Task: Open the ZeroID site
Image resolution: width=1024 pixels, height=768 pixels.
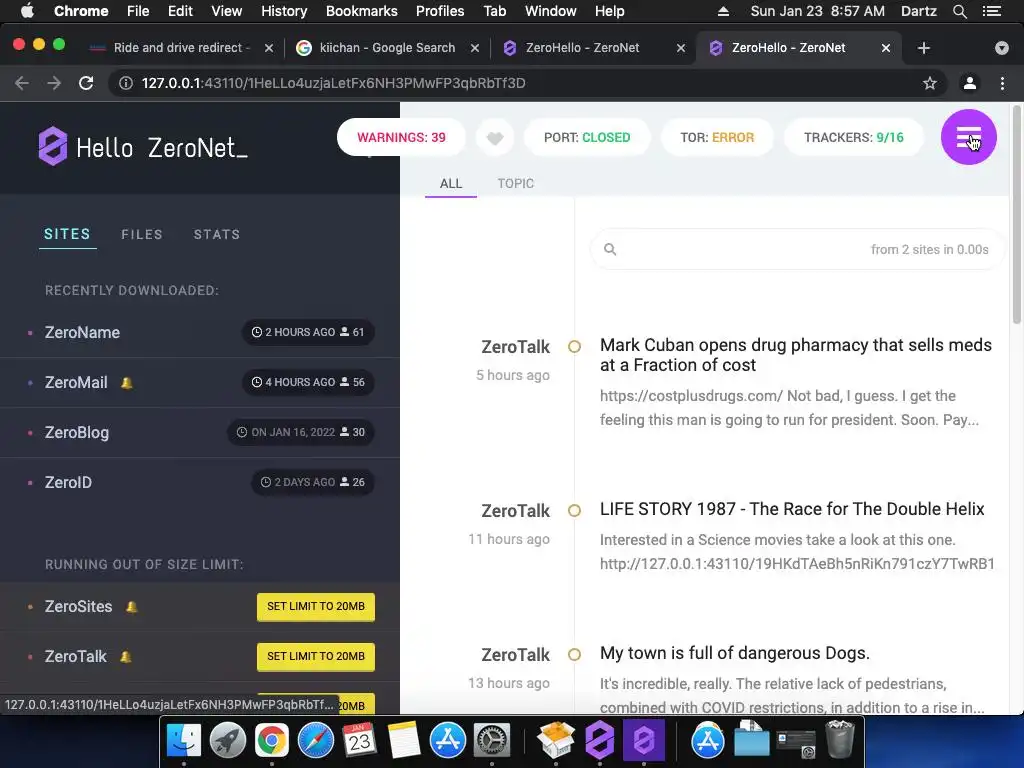Action: (x=68, y=483)
